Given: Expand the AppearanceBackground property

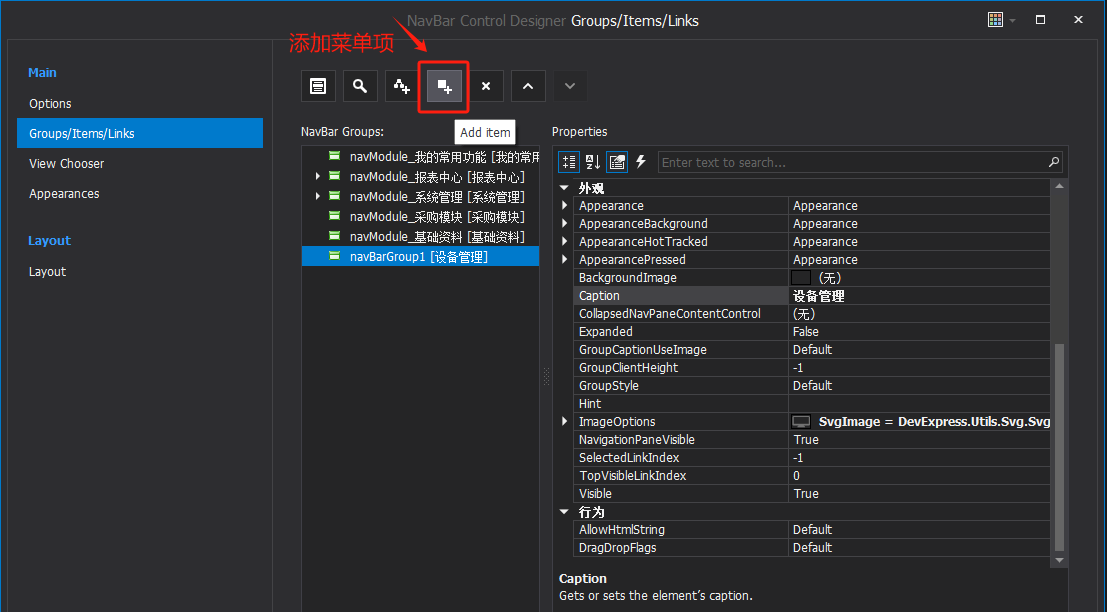Looking at the screenshot, I should click(564, 224).
